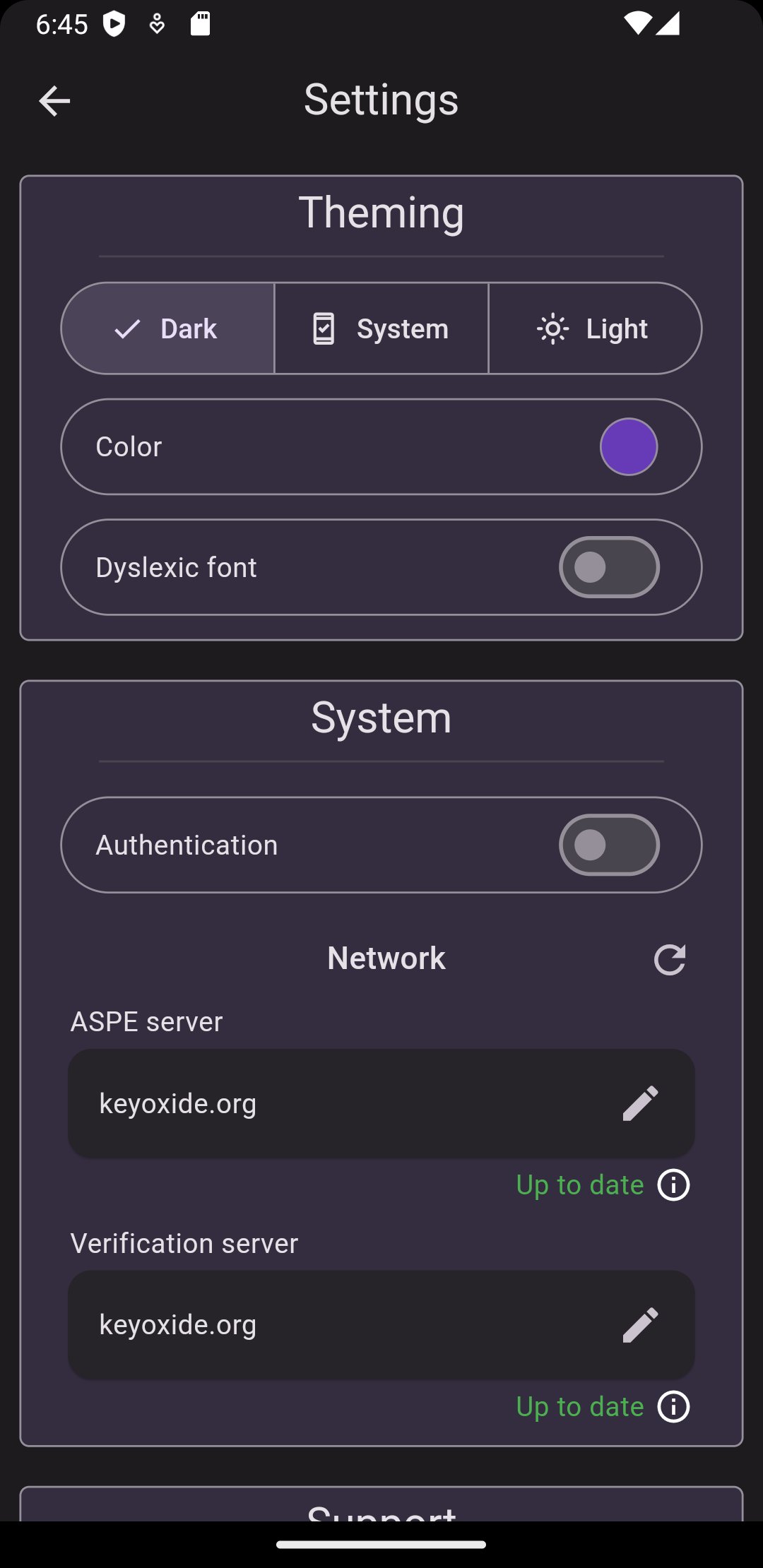Switch to the System theme segment
Viewport: 763px width, 1568px height.
click(381, 329)
